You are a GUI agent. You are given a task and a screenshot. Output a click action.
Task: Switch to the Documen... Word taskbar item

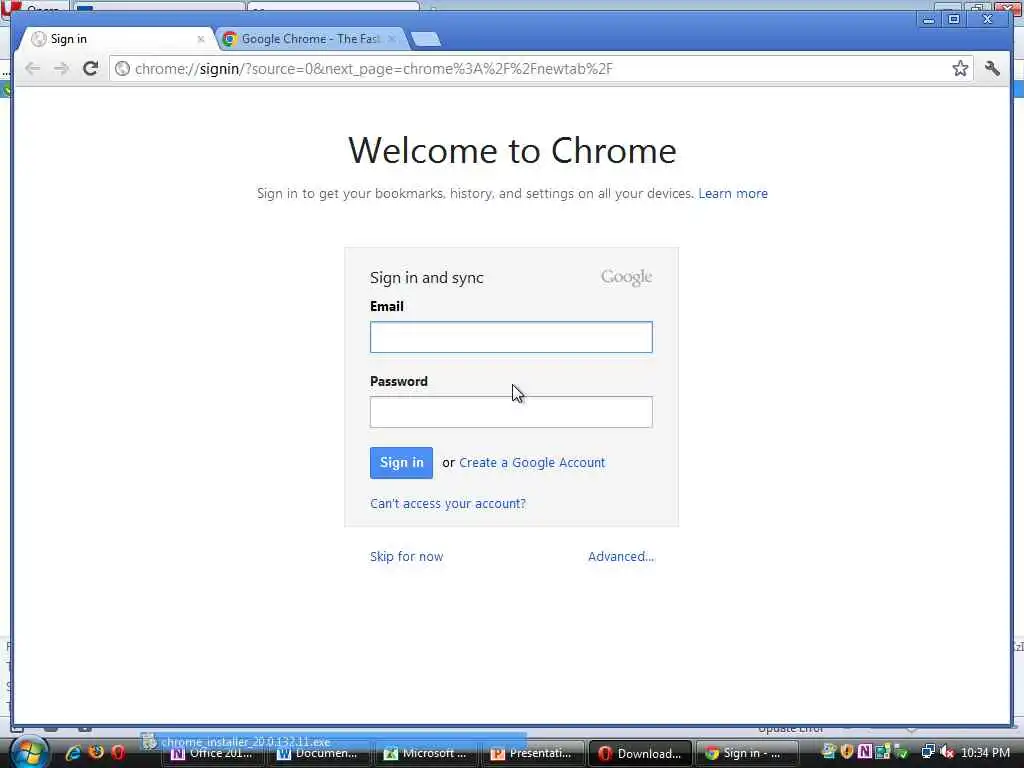coord(318,754)
